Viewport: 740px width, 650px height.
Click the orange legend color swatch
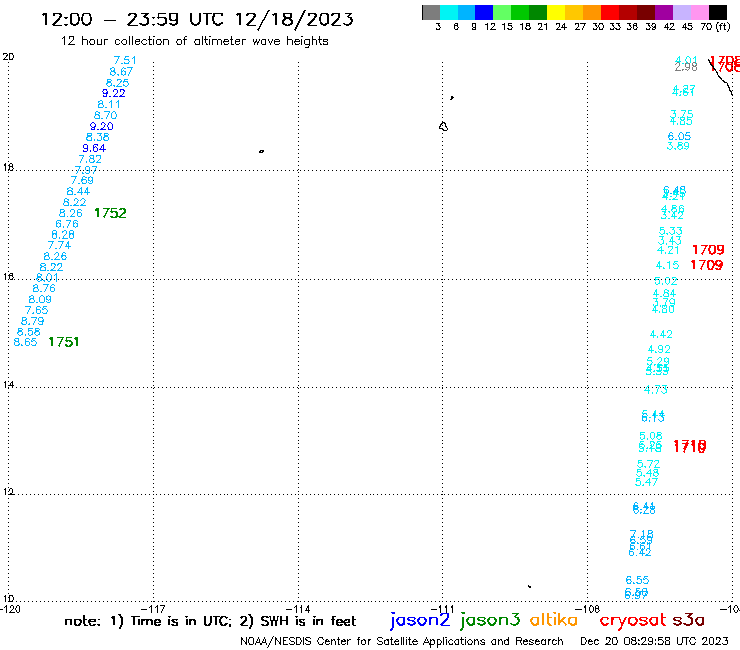[591, 12]
